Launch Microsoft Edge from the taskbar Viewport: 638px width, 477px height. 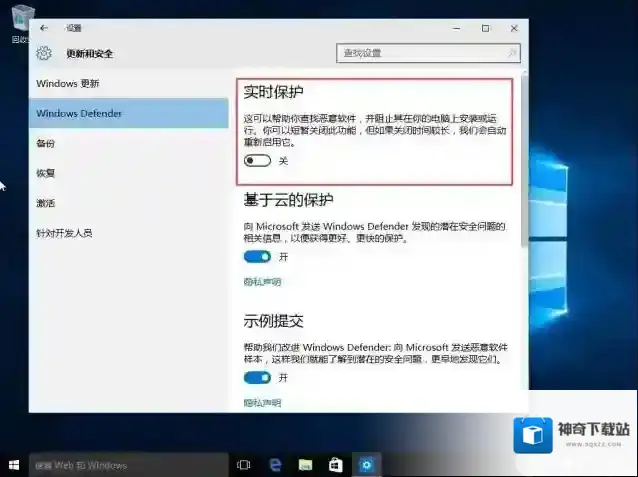pos(274,465)
